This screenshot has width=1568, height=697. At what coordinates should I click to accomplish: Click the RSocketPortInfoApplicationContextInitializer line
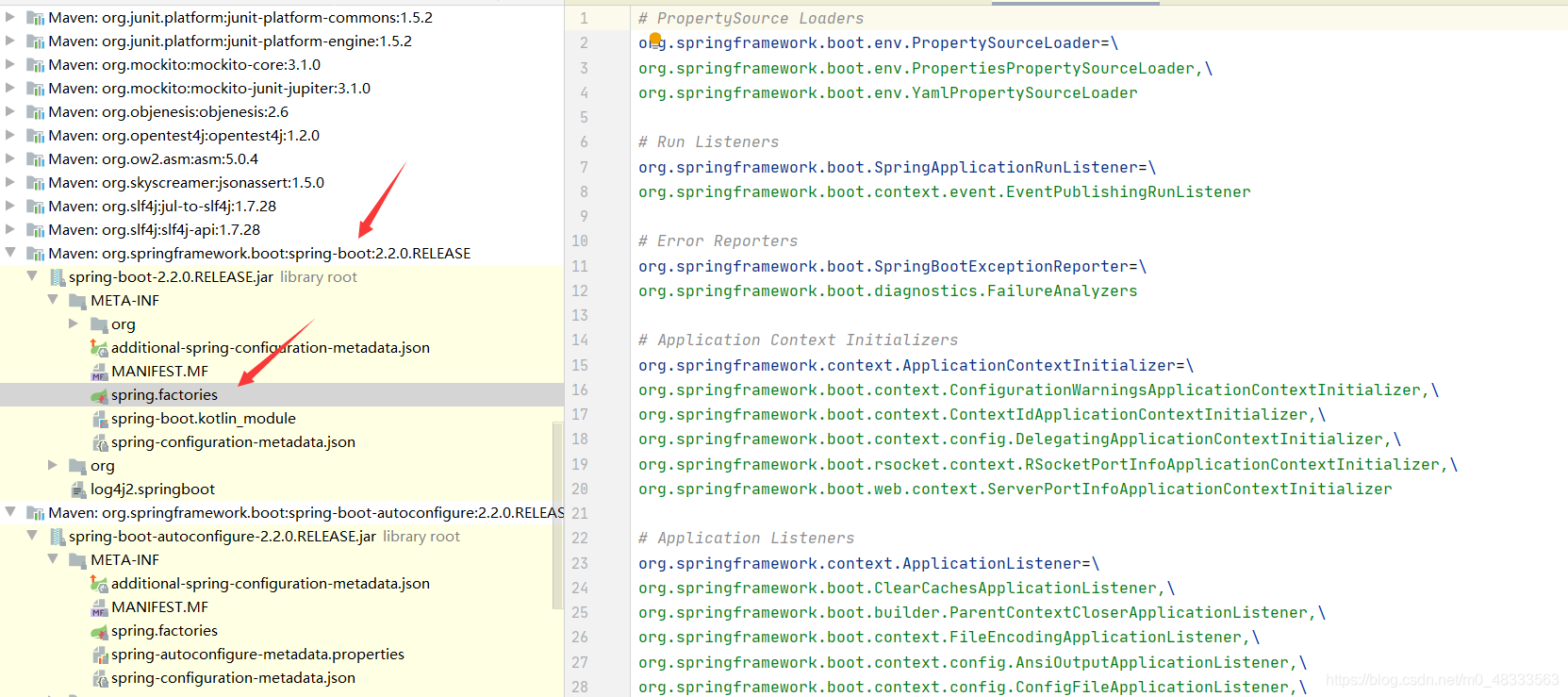[x=1048, y=464]
